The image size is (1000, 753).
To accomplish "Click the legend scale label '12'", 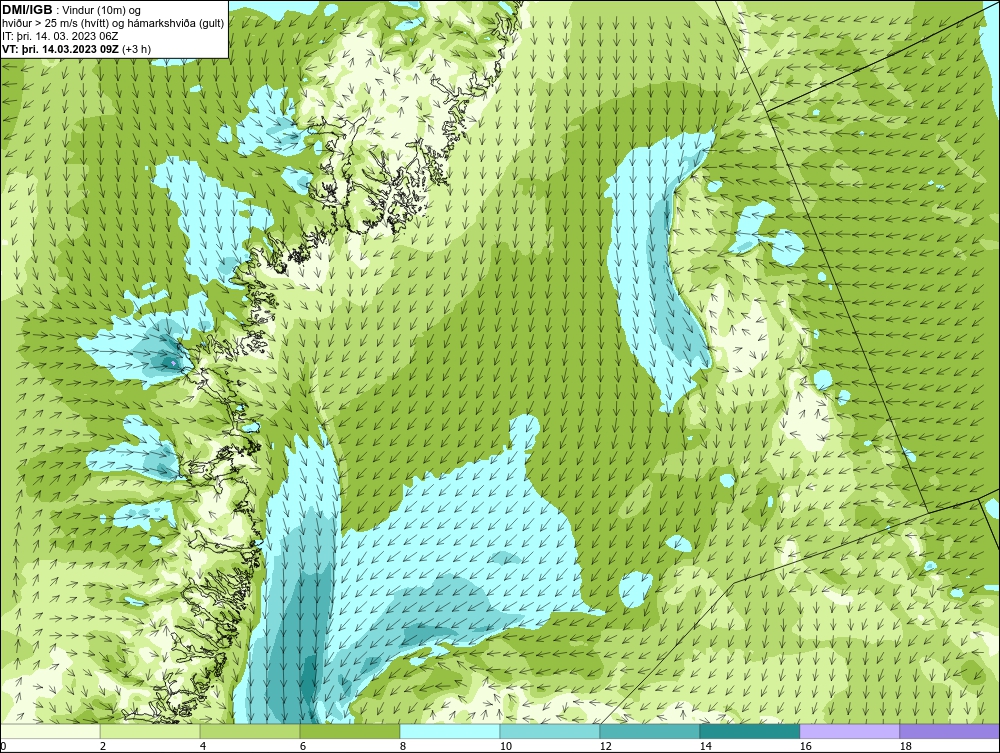I will (605, 746).
